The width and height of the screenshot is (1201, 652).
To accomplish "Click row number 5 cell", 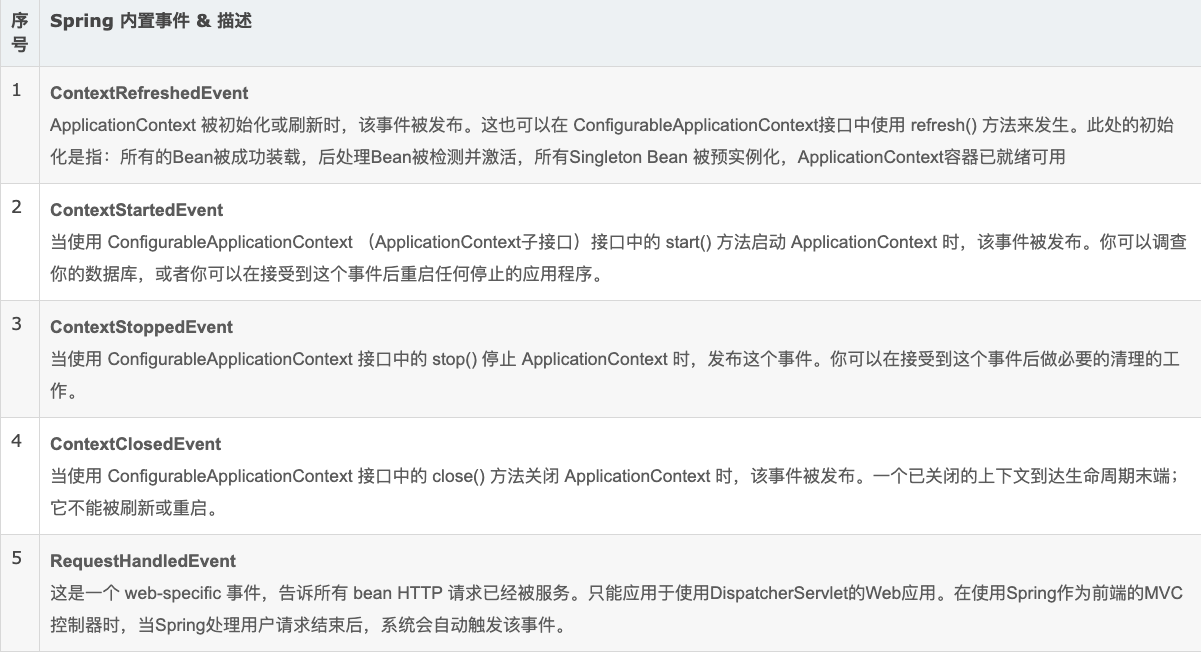I will pos(17,559).
